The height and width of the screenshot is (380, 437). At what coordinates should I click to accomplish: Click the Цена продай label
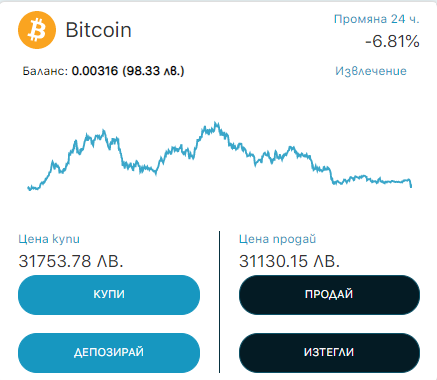277,239
